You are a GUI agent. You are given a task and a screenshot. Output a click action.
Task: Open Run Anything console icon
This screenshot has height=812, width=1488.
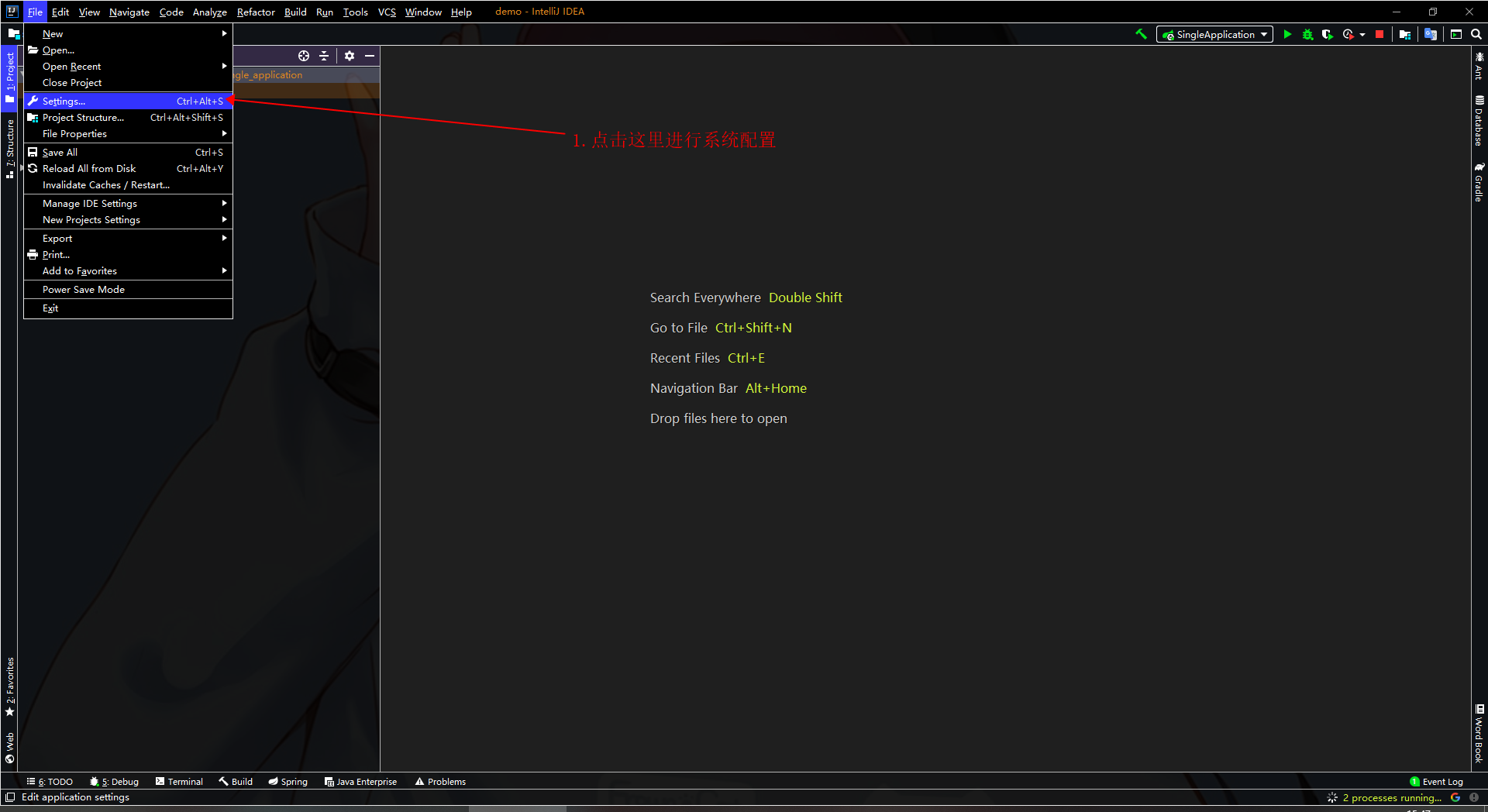click(x=1456, y=34)
